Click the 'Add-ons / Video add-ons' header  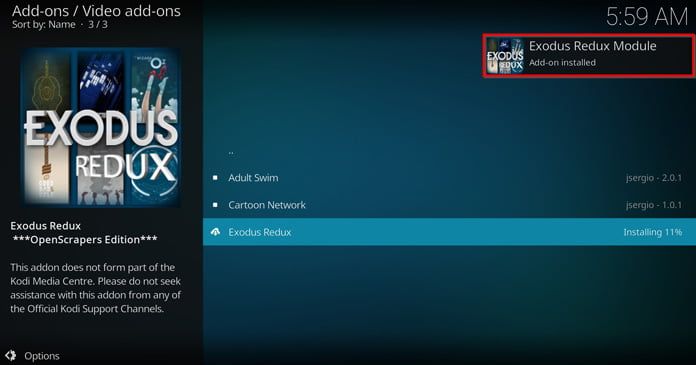[96, 11]
